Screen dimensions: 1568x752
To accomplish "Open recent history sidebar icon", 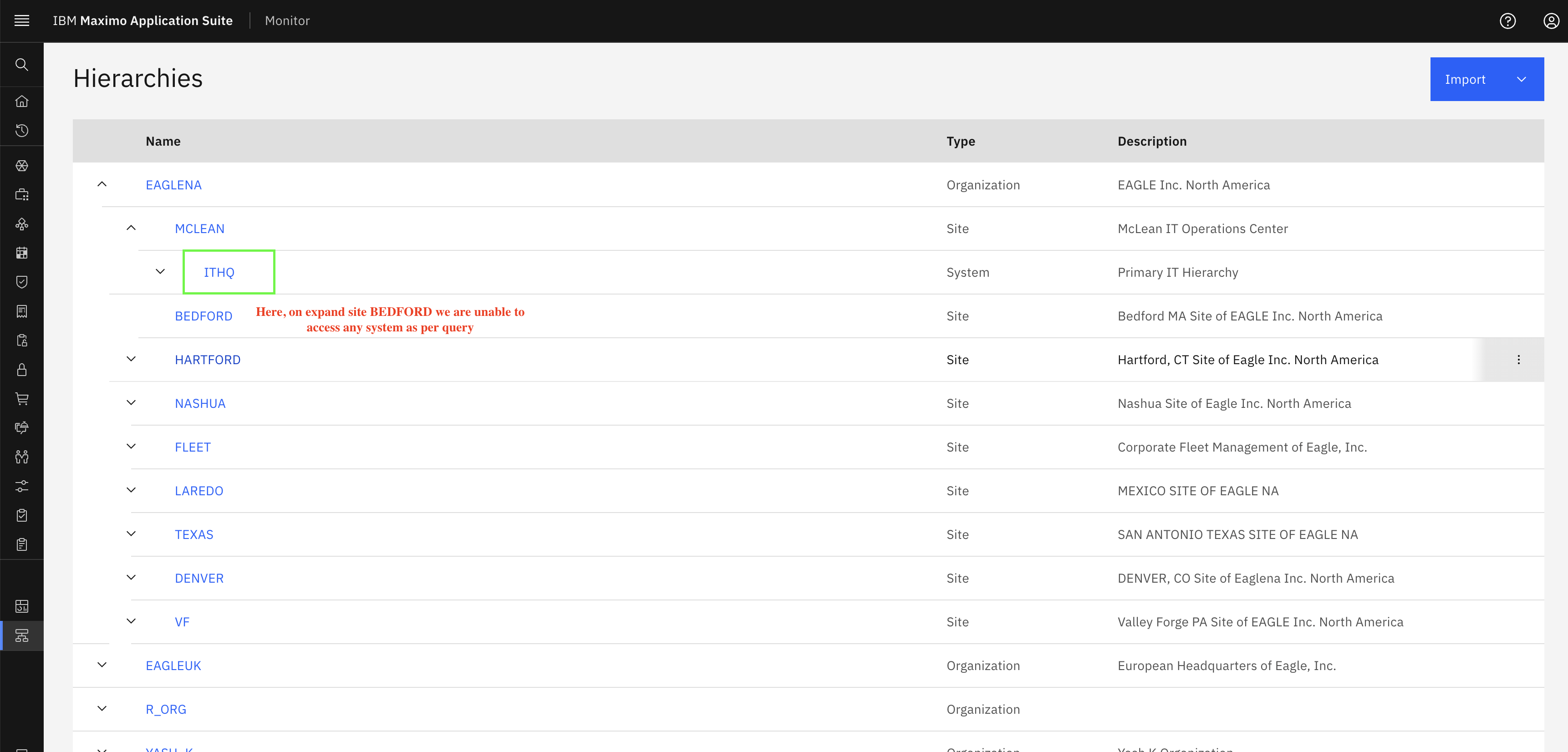I will [22, 130].
